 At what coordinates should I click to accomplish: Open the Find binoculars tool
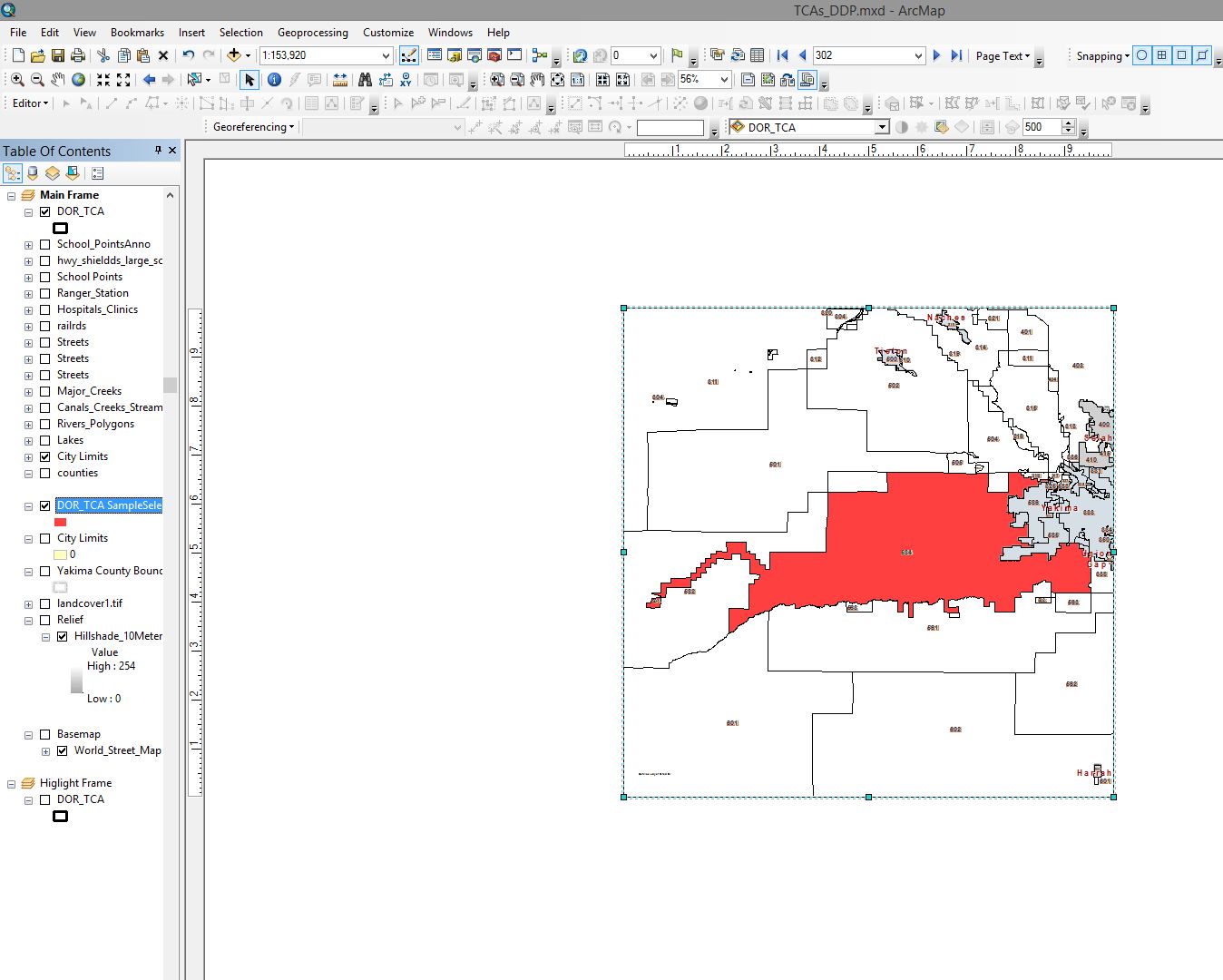coord(365,80)
